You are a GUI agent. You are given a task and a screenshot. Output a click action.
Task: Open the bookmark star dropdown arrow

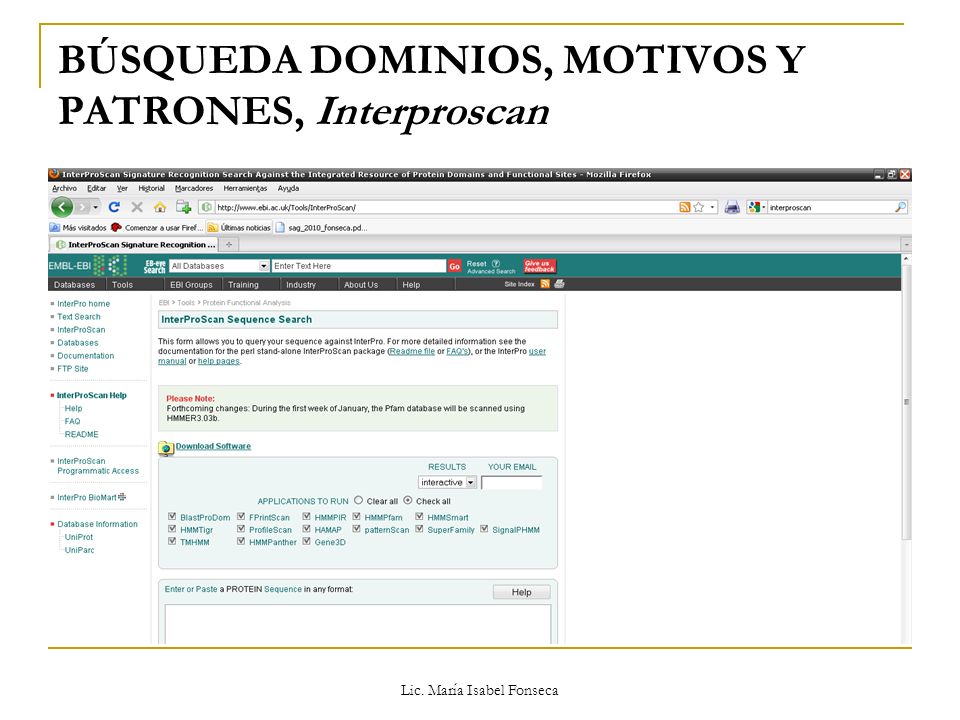(x=712, y=207)
